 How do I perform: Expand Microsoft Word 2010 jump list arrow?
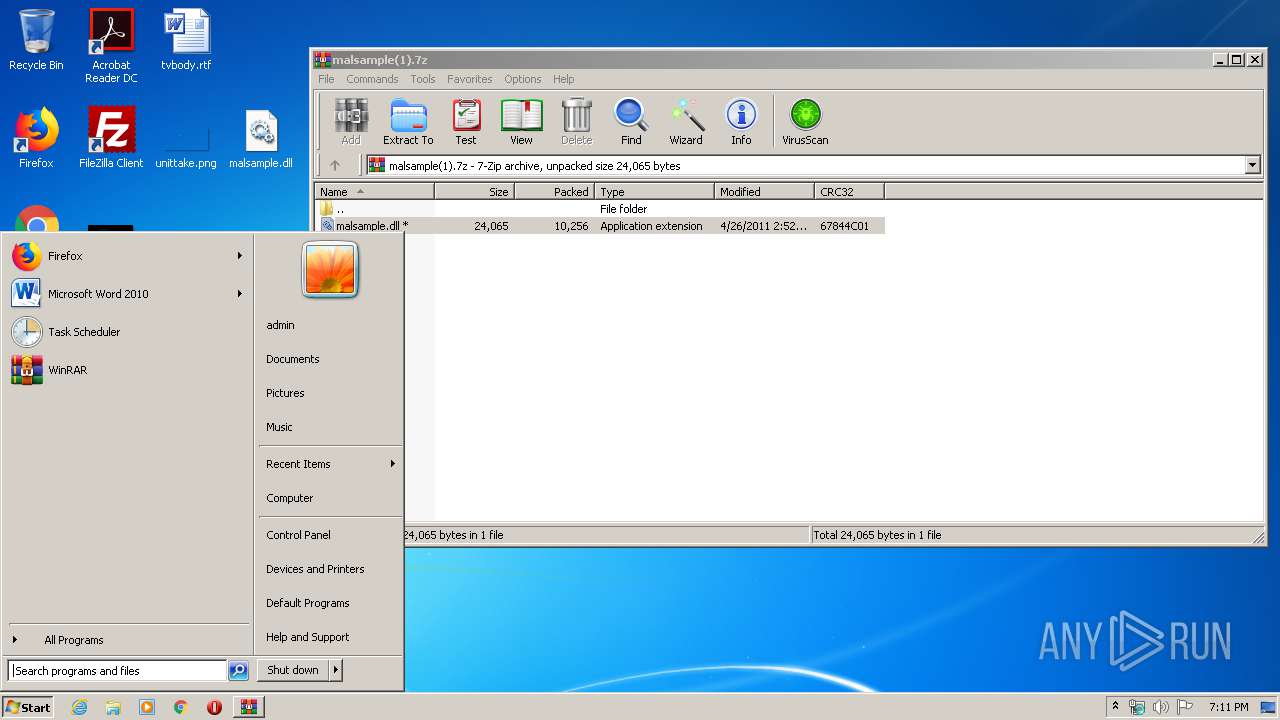[240, 294]
